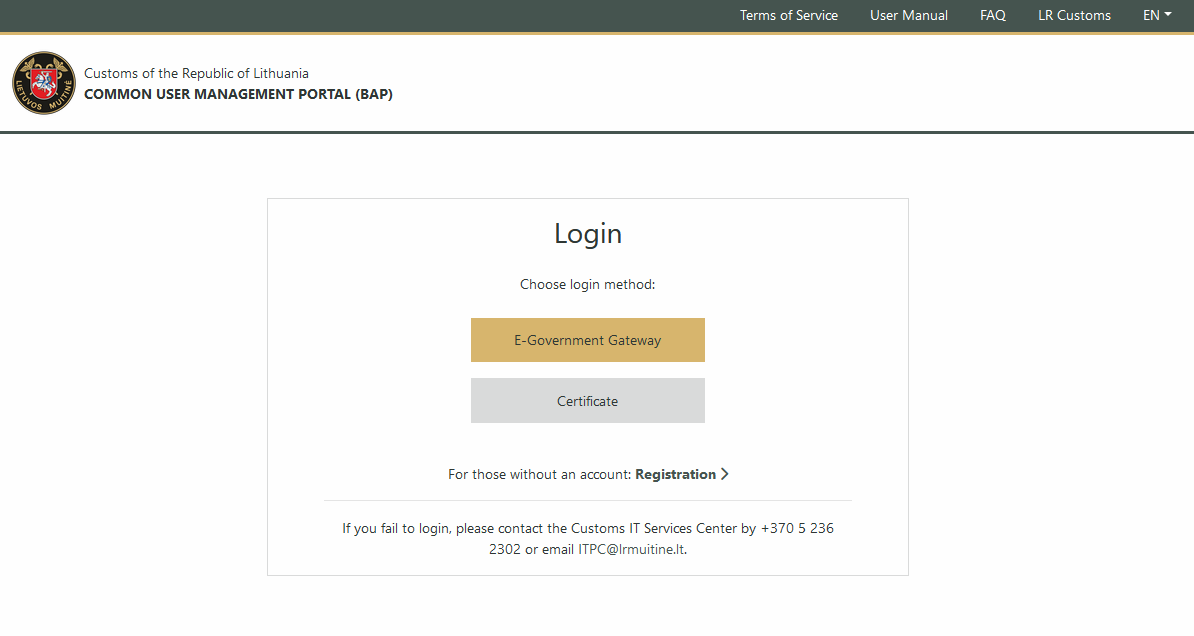Click the Common User Management Portal title
1194x636 pixels.
pyautogui.click(x=238, y=94)
